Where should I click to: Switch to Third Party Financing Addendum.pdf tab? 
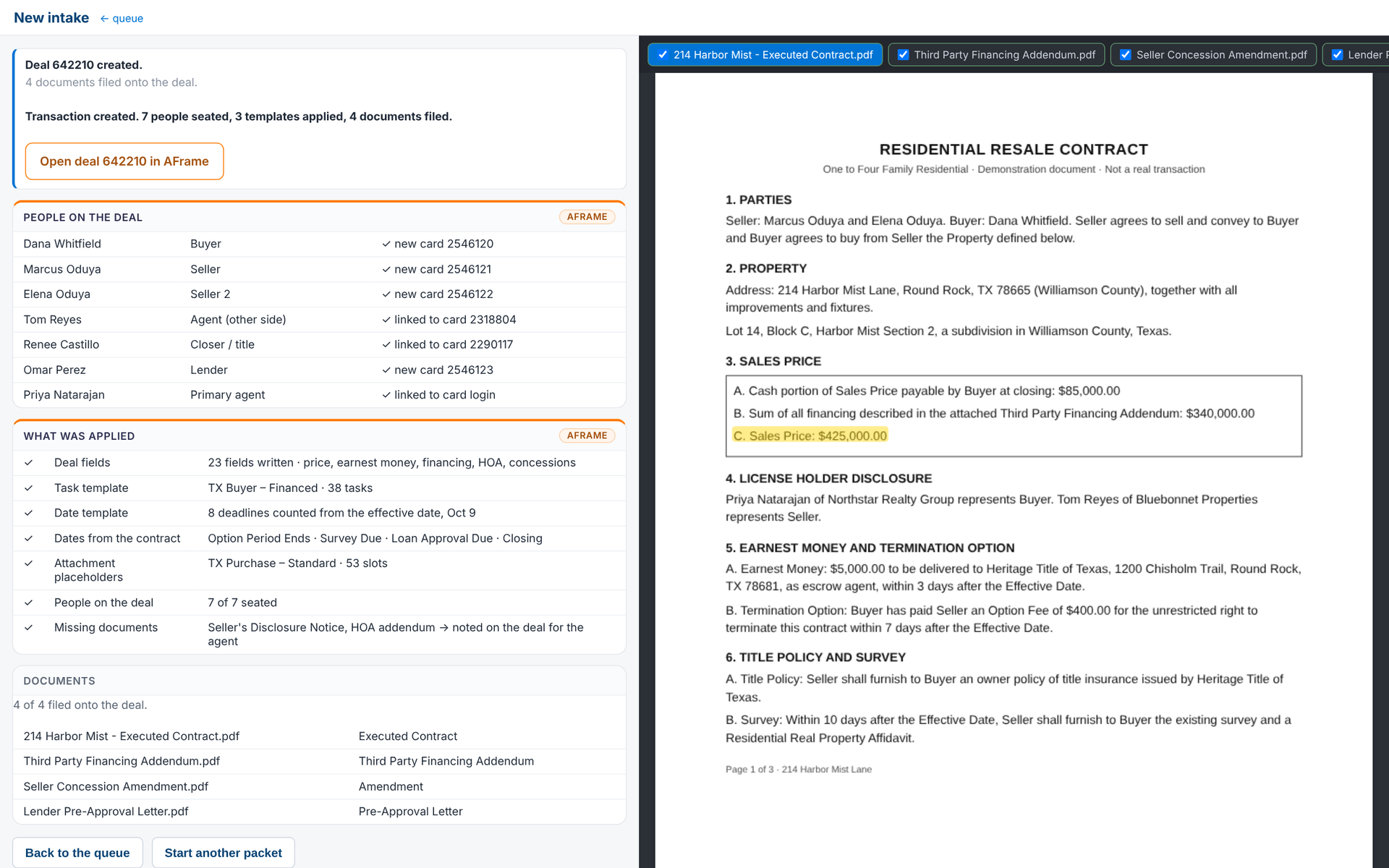coord(996,55)
